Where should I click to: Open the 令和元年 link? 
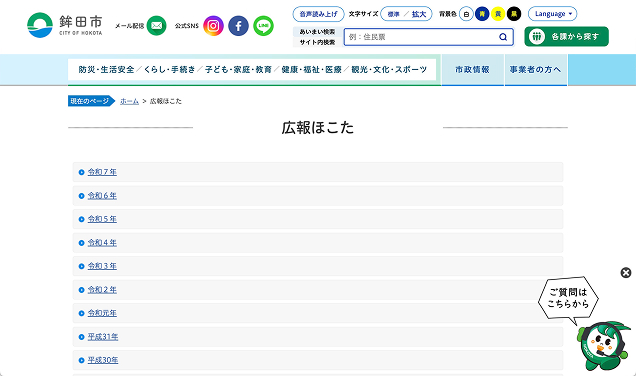click(x=102, y=313)
